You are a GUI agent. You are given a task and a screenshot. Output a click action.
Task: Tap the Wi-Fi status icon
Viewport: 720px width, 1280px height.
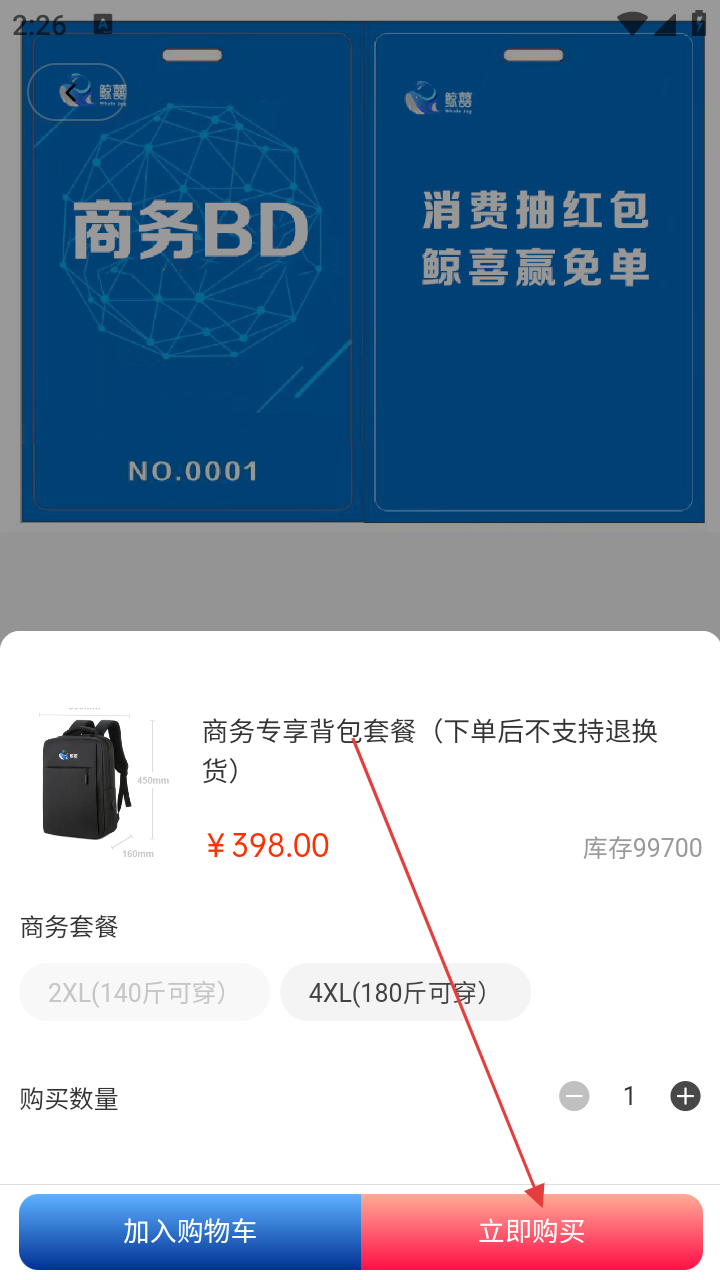(x=632, y=24)
